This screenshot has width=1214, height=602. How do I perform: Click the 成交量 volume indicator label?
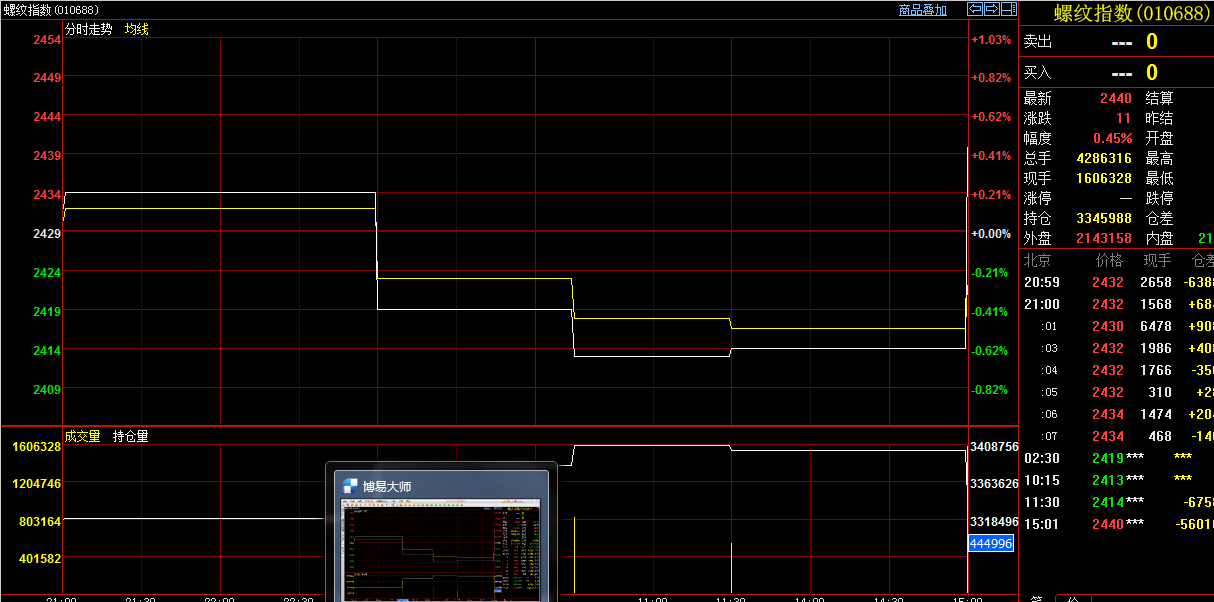pyautogui.click(x=82, y=436)
